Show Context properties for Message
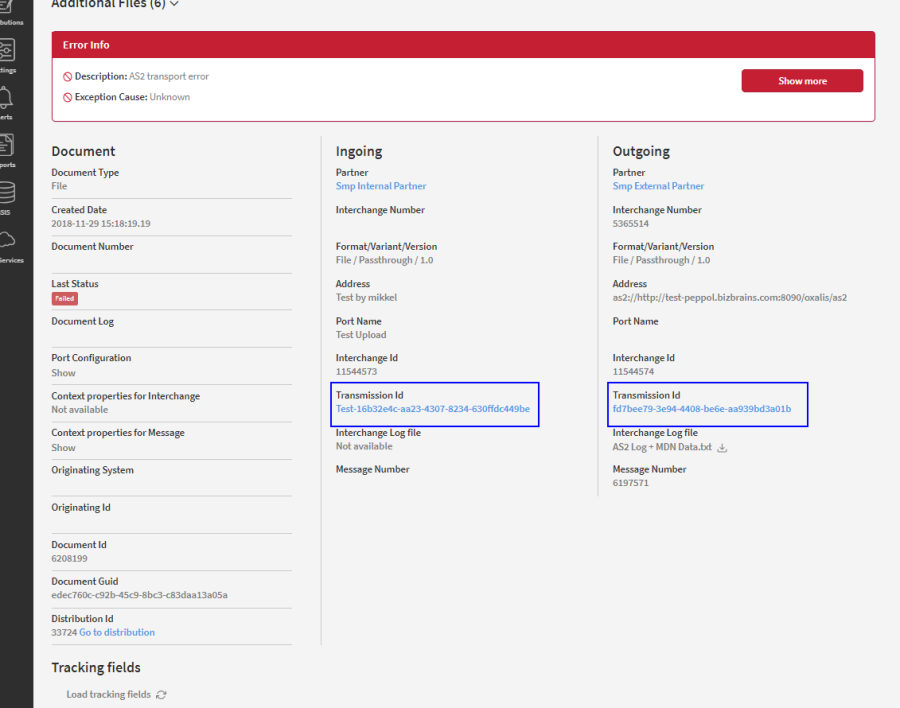This screenshot has height=708, width=900. [x=63, y=448]
